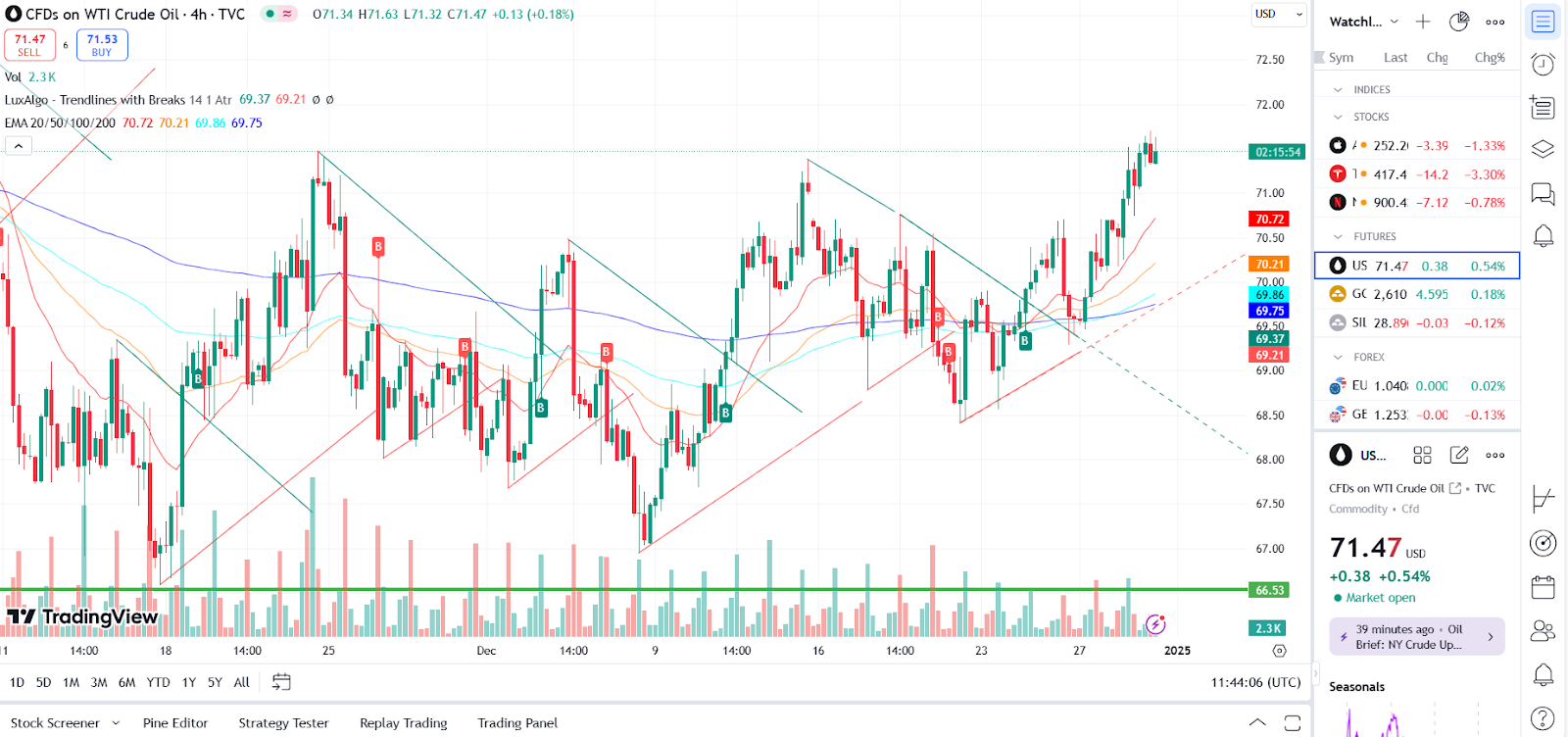
Task: Select the 6M time range
Action: click(126, 682)
